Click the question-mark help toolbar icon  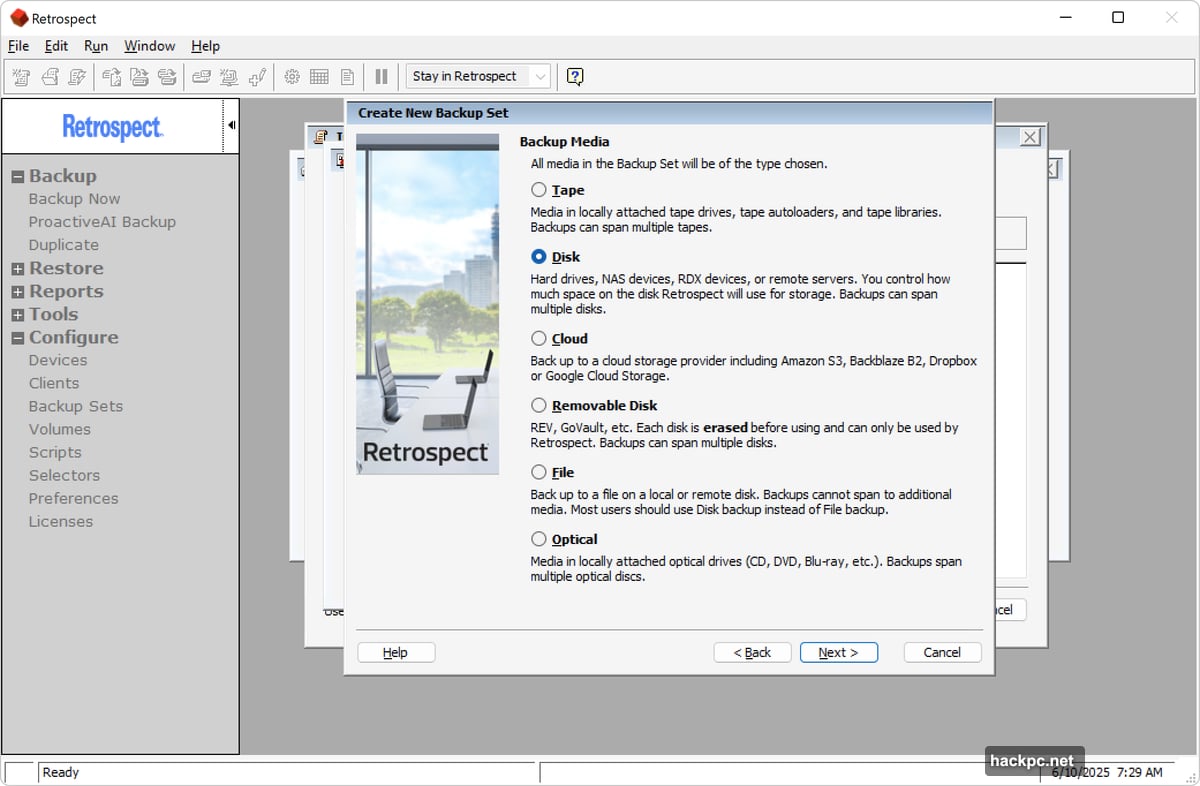[x=574, y=76]
